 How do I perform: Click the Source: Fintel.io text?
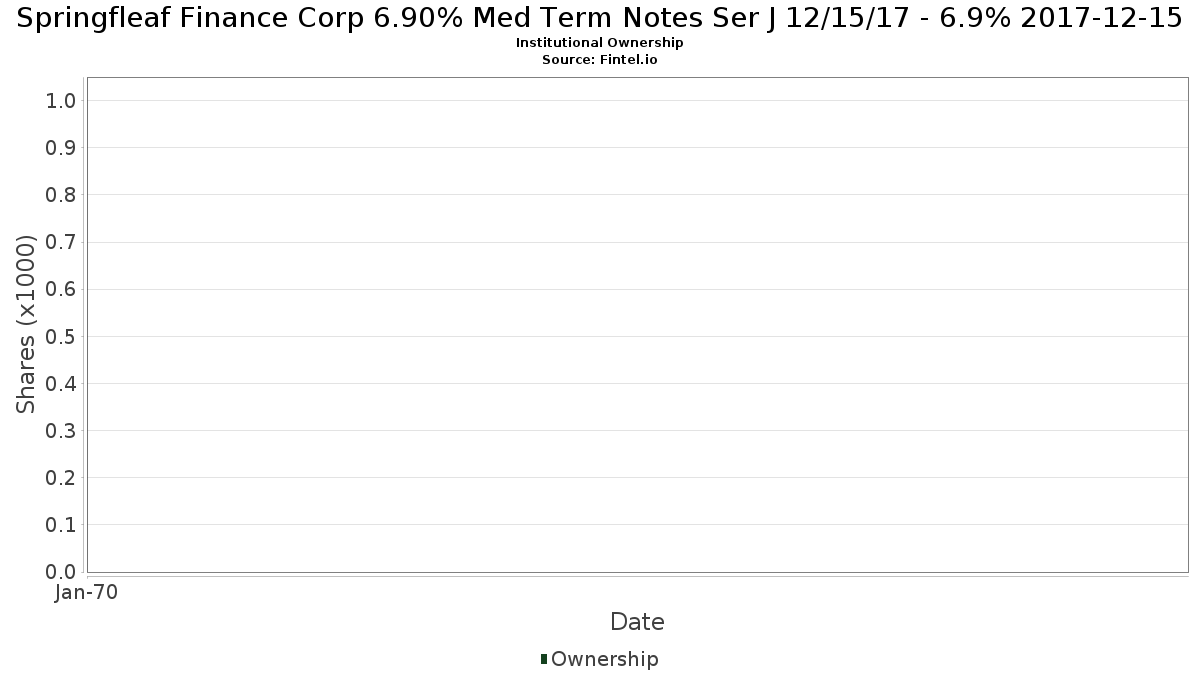(600, 60)
